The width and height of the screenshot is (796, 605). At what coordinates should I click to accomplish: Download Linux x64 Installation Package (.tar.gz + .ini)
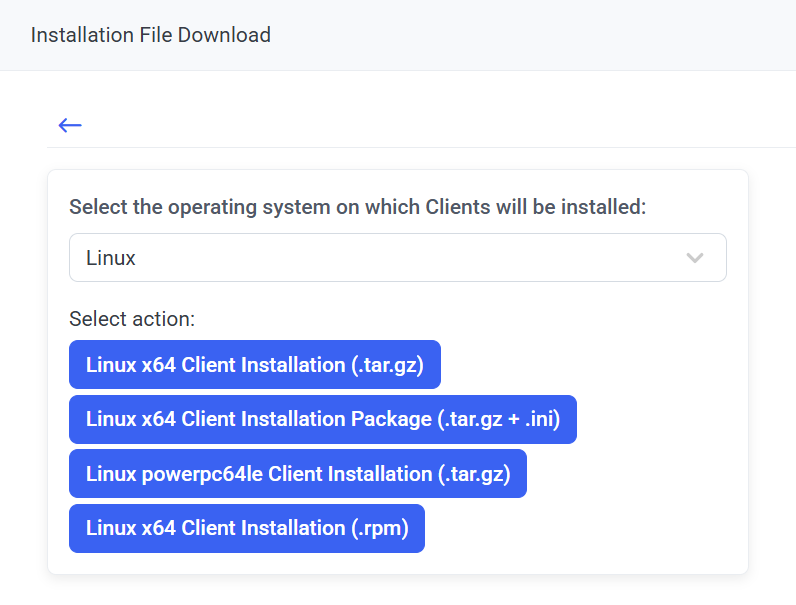322,419
